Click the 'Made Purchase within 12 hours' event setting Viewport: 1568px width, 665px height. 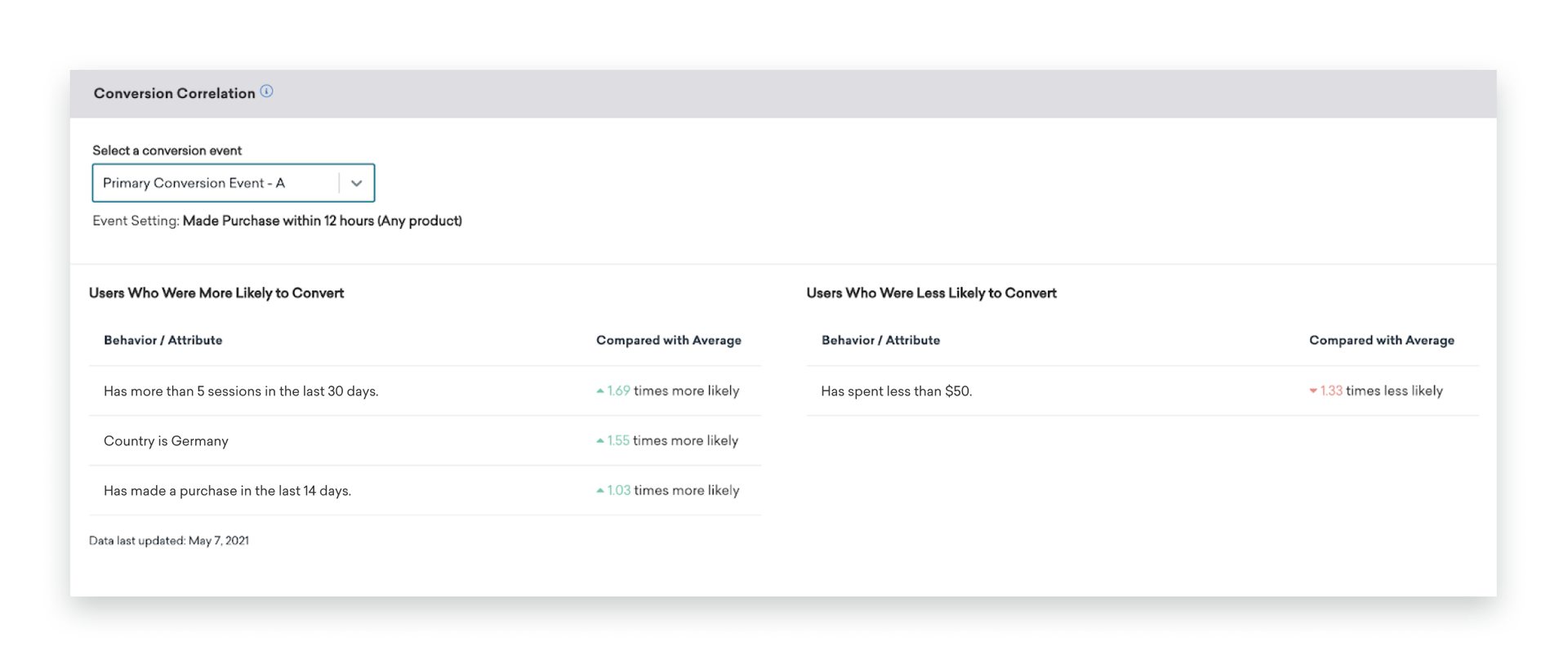[x=322, y=221]
